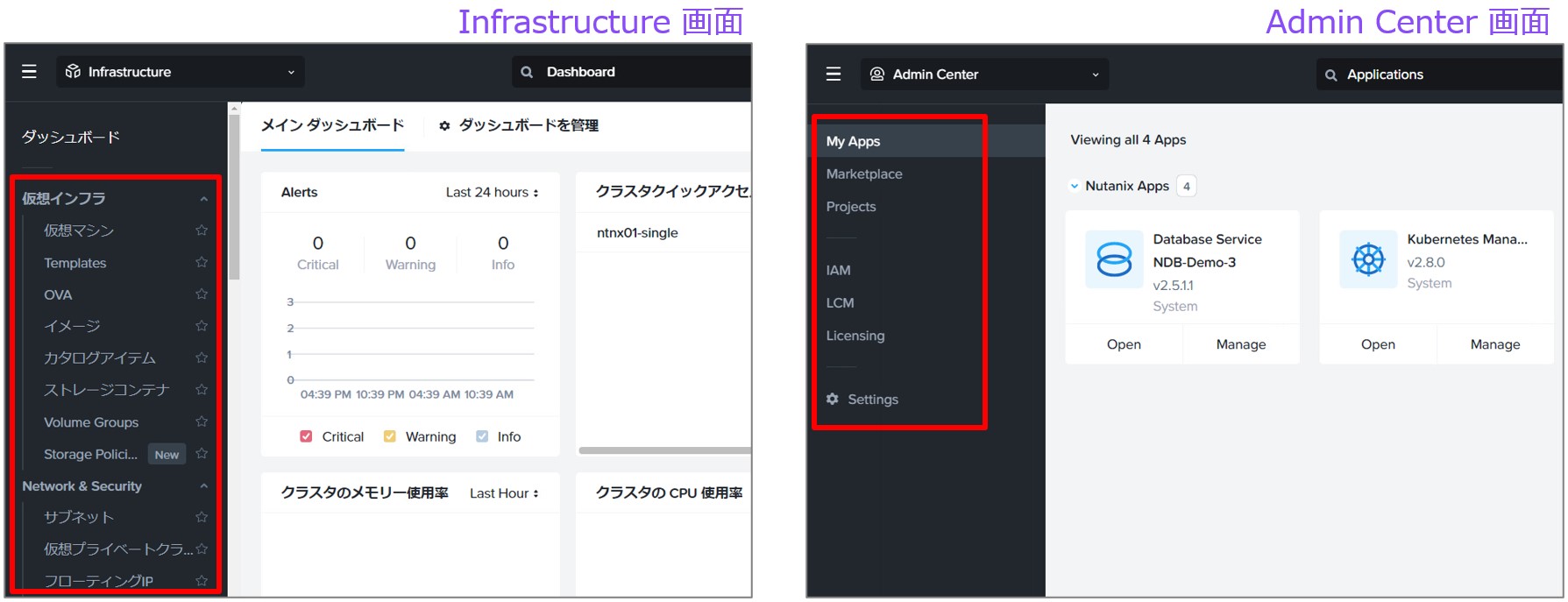Click the search icon beside Applications
1568x602 pixels.
tap(1330, 75)
